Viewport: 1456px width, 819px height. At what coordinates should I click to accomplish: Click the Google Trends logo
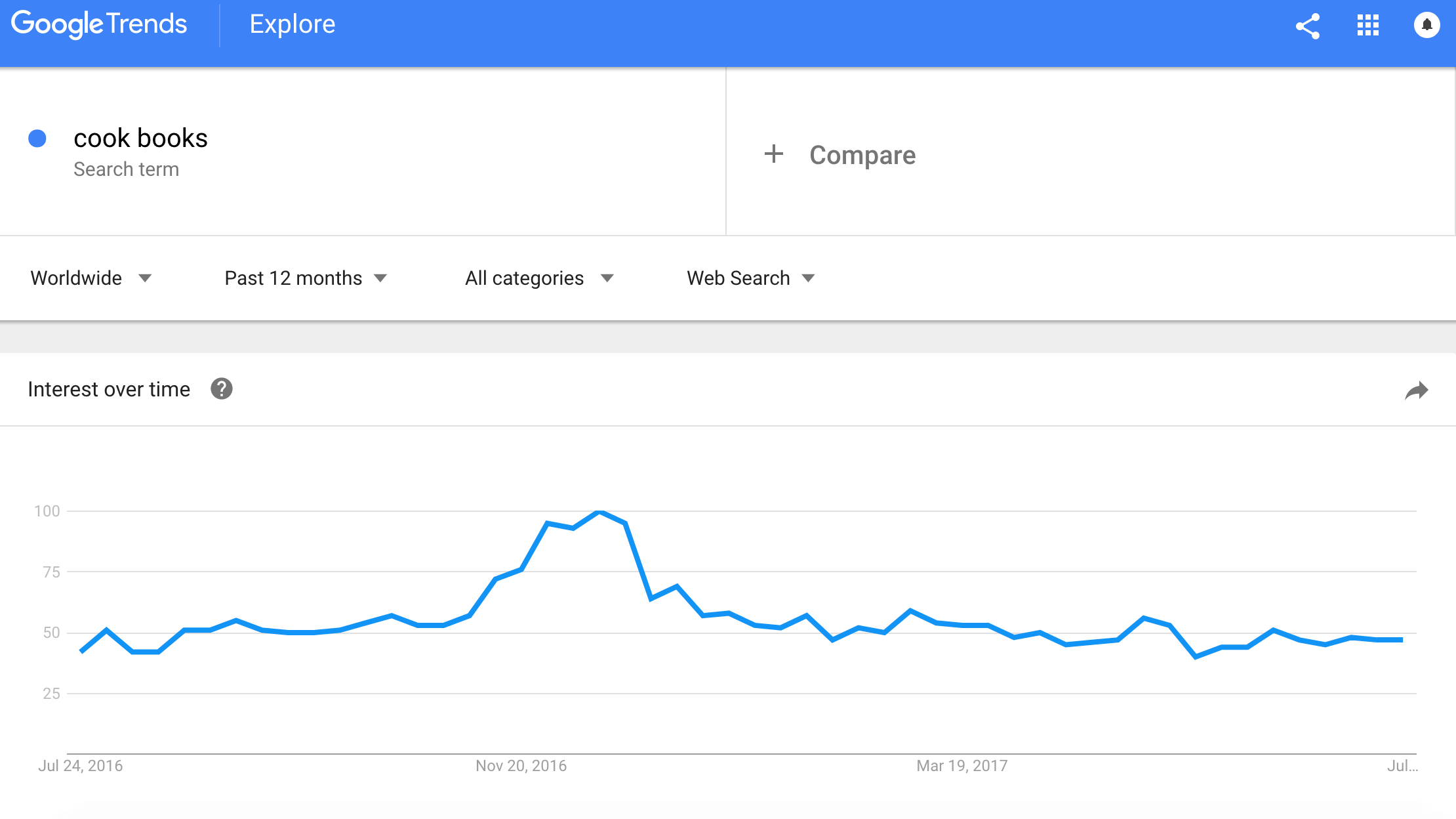(x=99, y=24)
